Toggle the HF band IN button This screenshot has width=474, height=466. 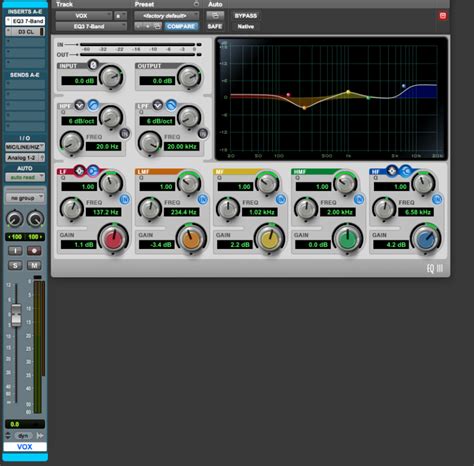(437, 199)
